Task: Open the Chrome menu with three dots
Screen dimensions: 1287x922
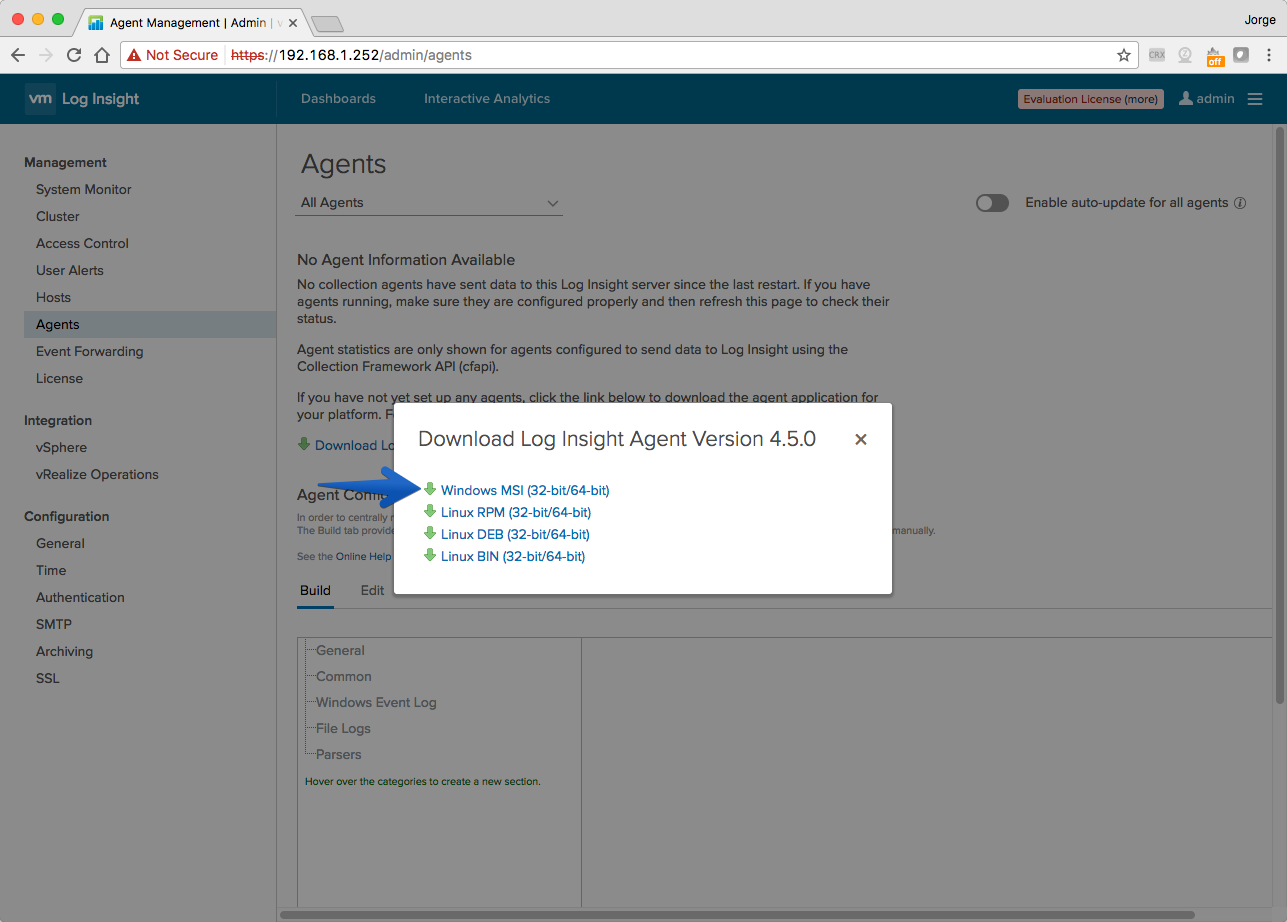Action: (x=1269, y=55)
